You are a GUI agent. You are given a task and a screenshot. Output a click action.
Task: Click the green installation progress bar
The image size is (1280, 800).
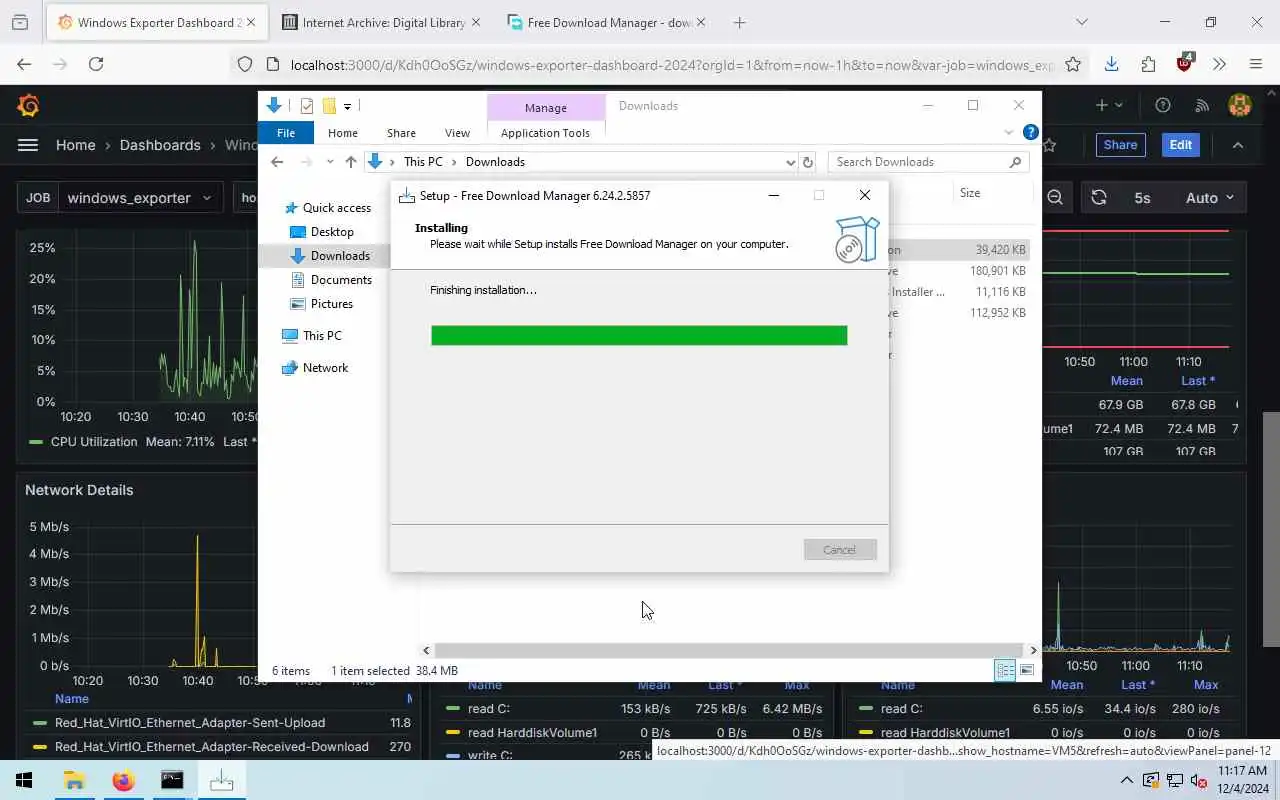point(639,335)
